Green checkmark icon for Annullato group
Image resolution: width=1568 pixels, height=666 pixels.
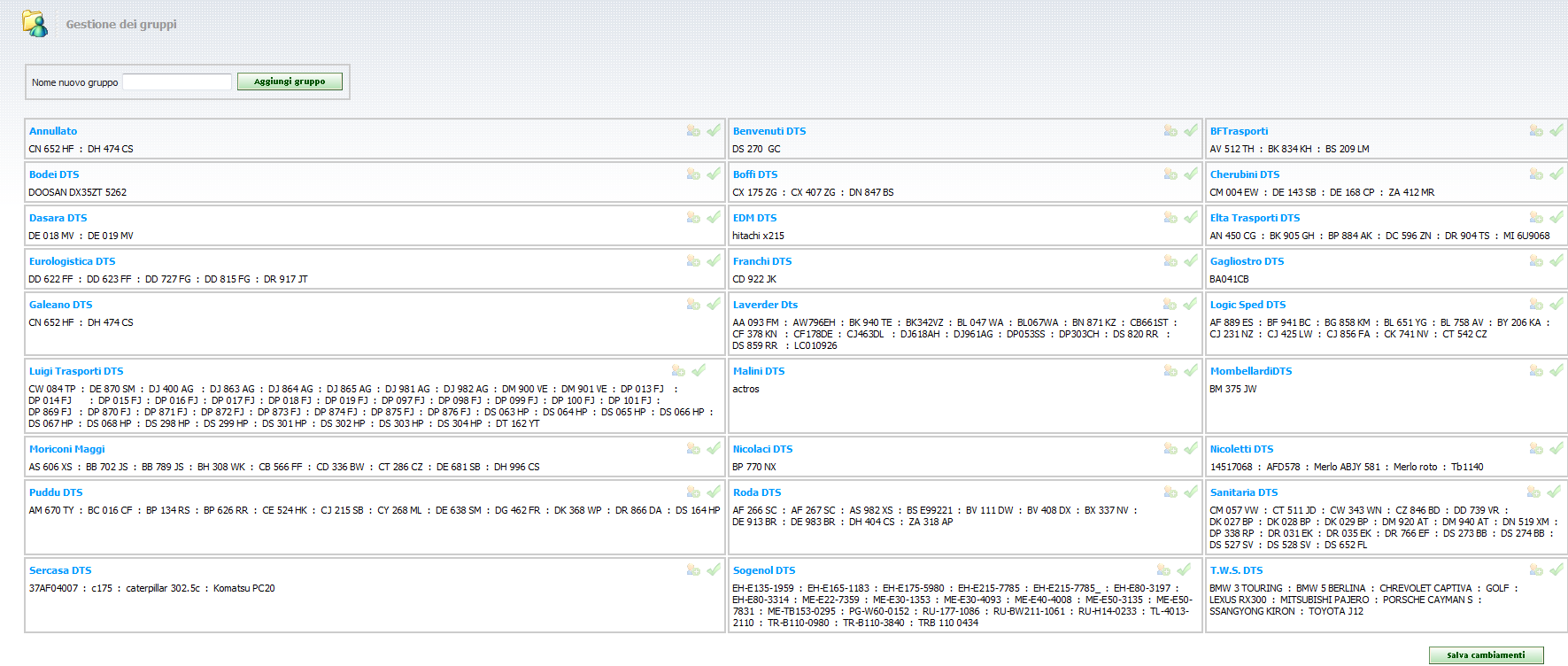pyautogui.click(x=714, y=130)
